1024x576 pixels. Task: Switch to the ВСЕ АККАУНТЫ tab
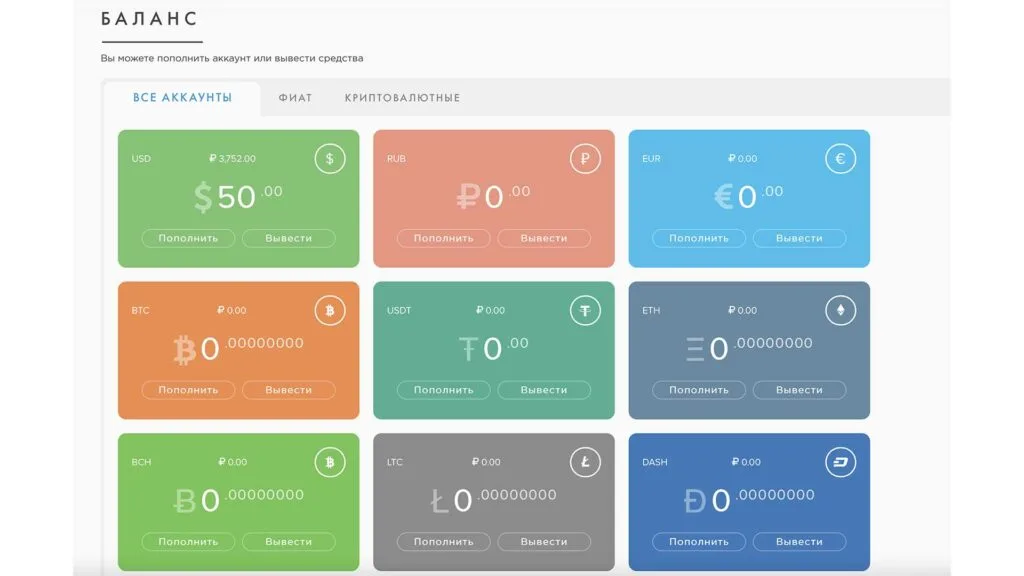pyautogui.click(x=182, y=98)
